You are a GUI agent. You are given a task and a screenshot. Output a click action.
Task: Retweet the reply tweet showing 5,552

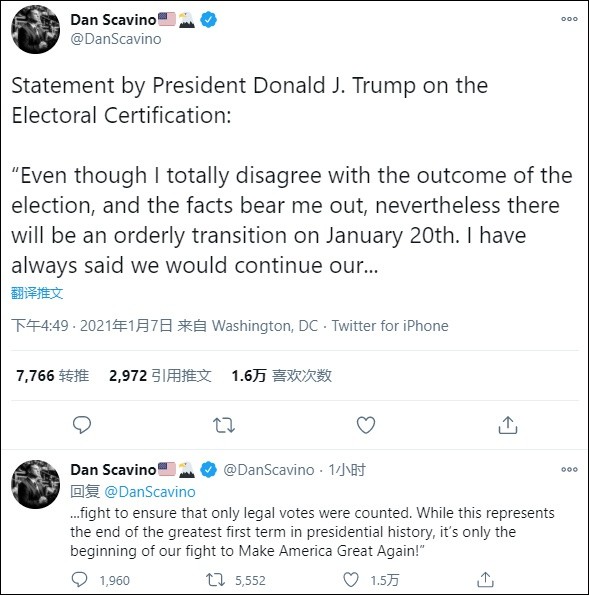(x=216, y=580)
